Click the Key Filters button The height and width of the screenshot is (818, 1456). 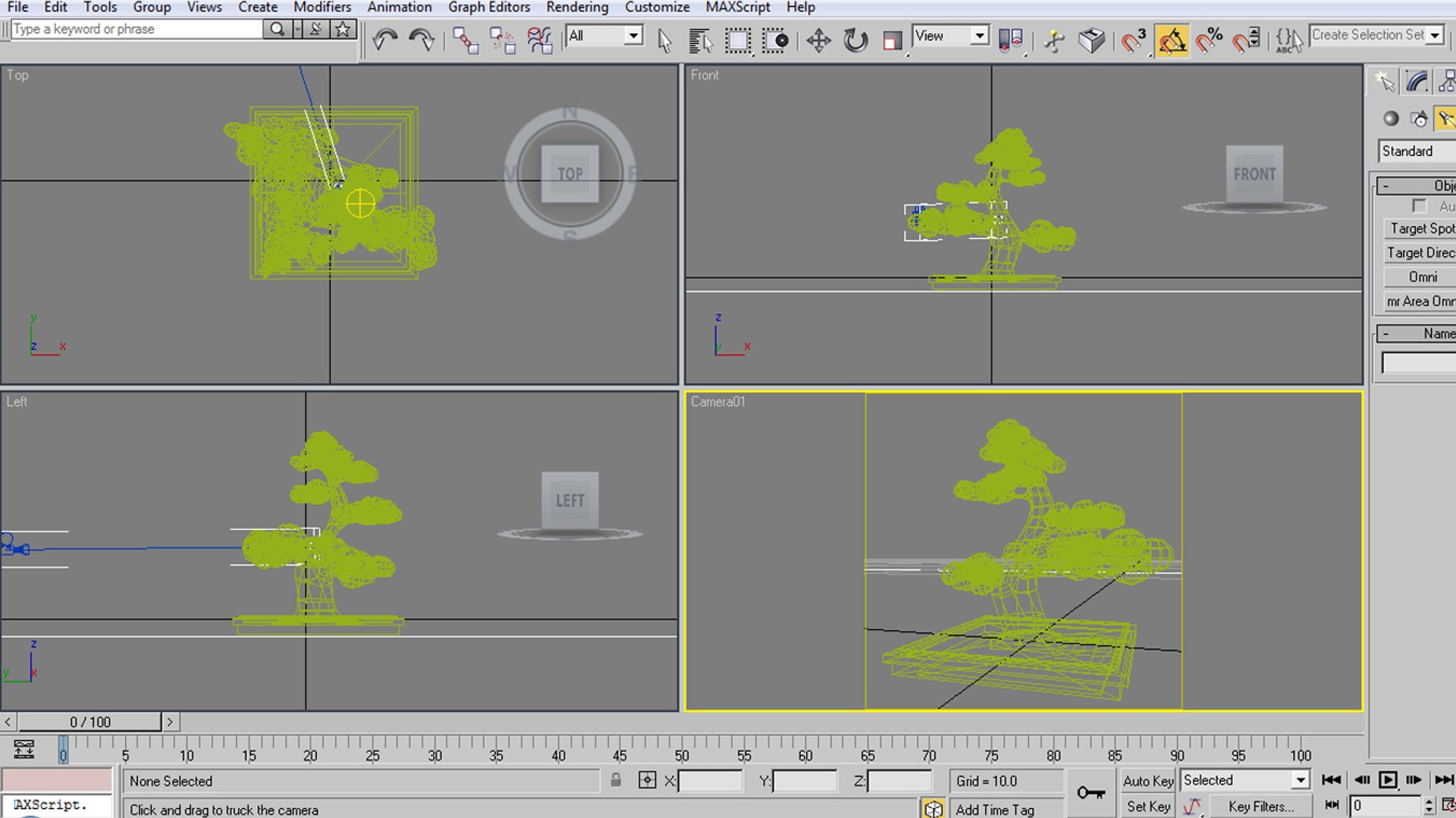click(x=1261, y=807)
